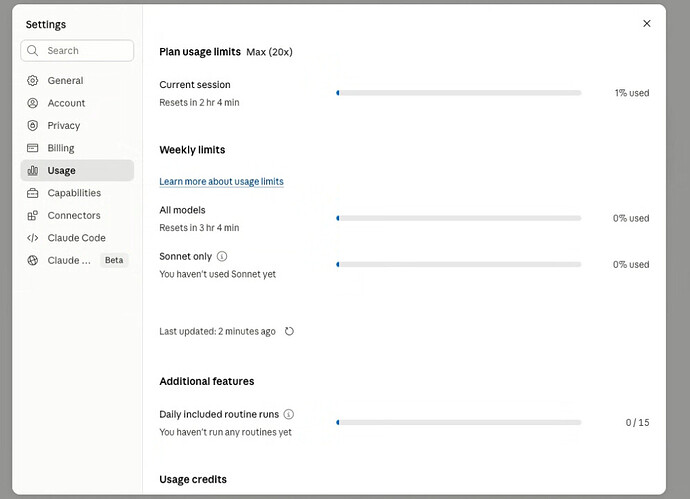Click the All models usage bar
The width and height of the screenshot is (690, 499).
459,218
